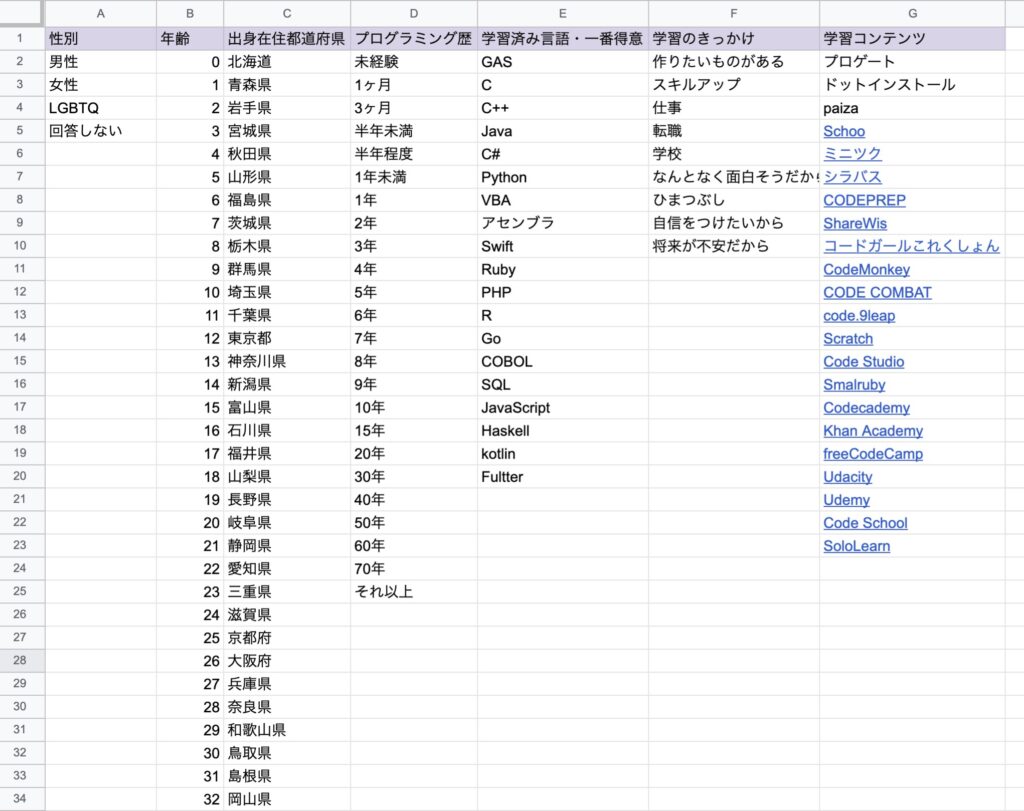1024x811 pixels.
Task: Click the CodeMonkey link
Action: [866, 270]
